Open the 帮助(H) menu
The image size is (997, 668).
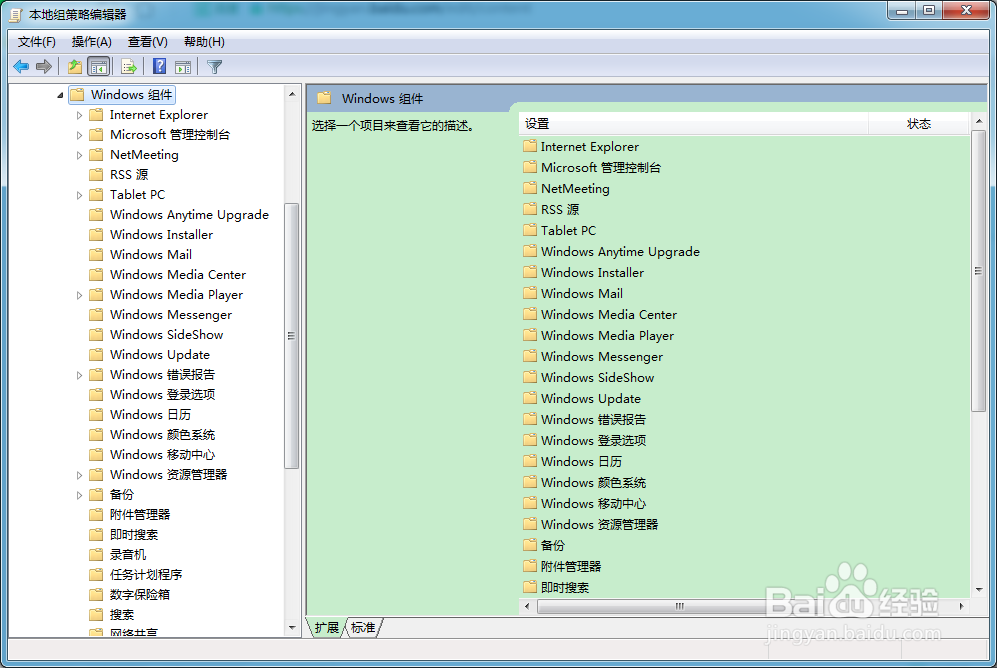[x=204, y=42]
